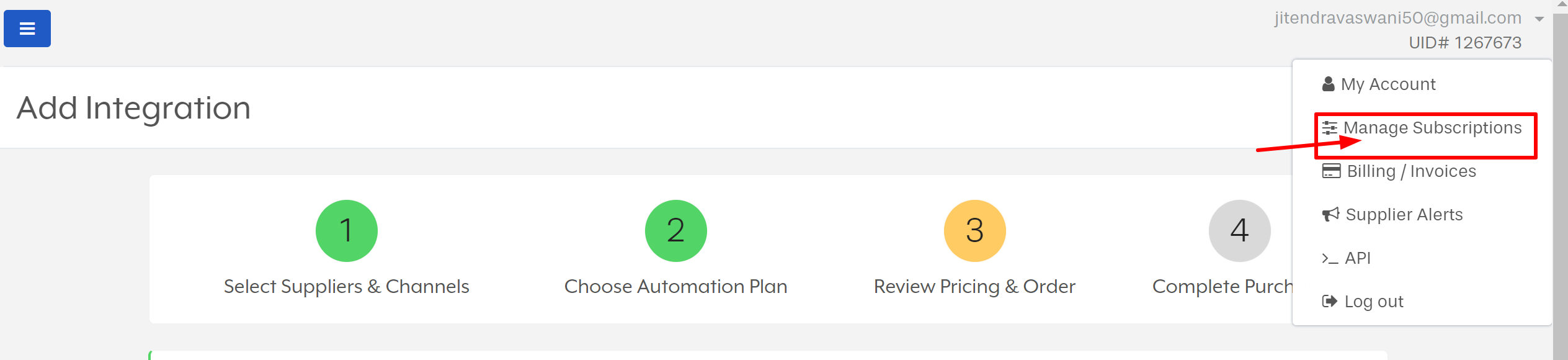
Task: Click the account email address
Action: coord(1398,18)
